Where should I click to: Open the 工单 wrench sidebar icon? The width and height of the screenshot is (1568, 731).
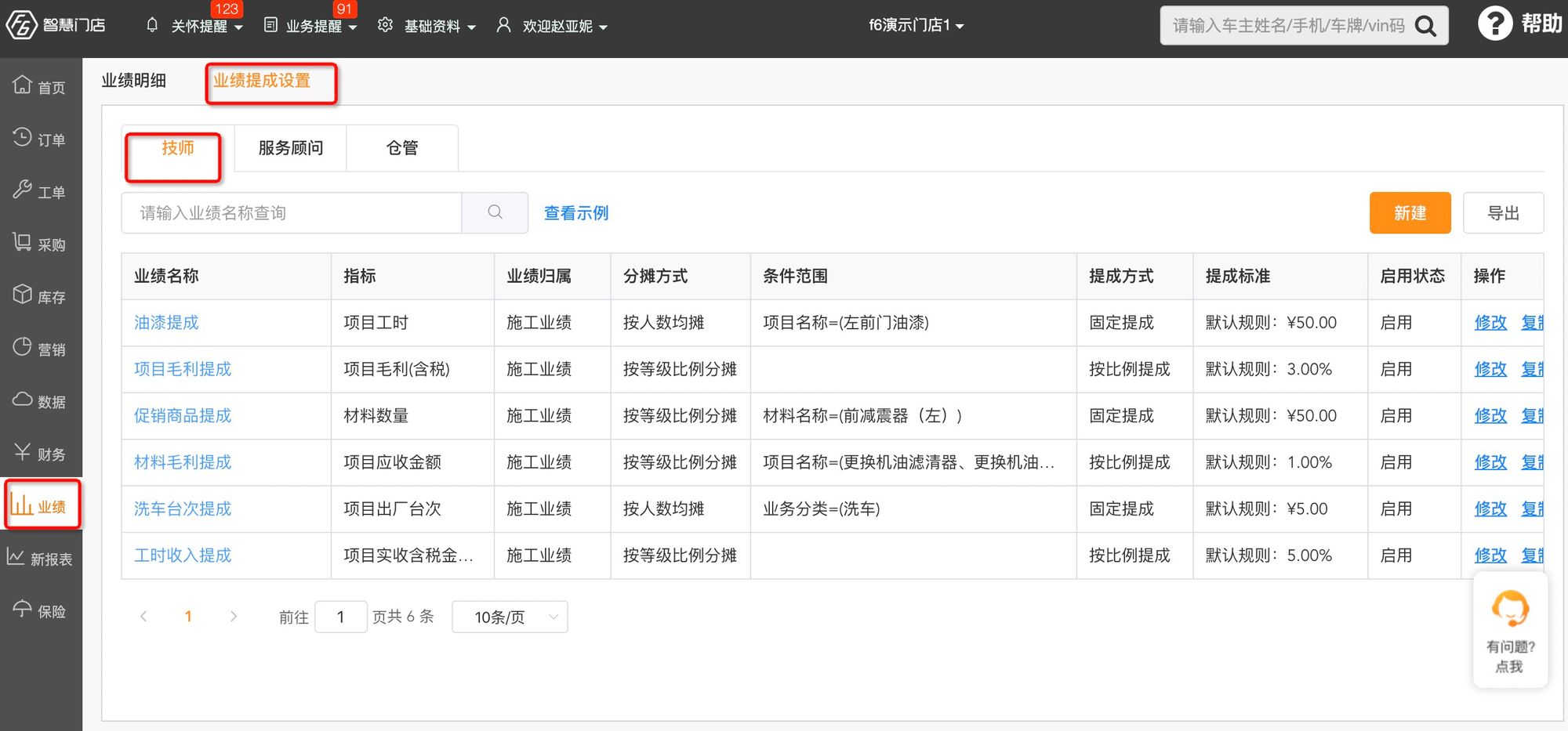pos(23,190)
